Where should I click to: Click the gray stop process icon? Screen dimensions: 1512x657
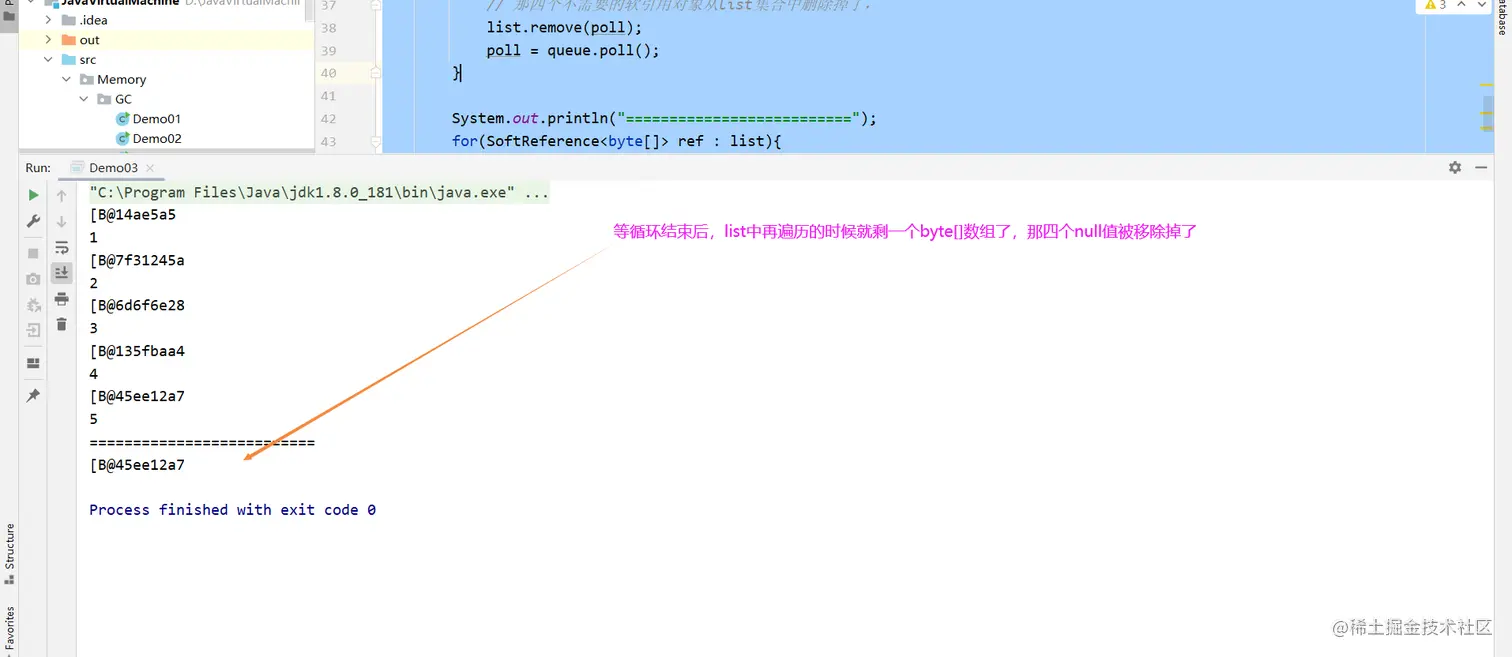click(33, 253)
